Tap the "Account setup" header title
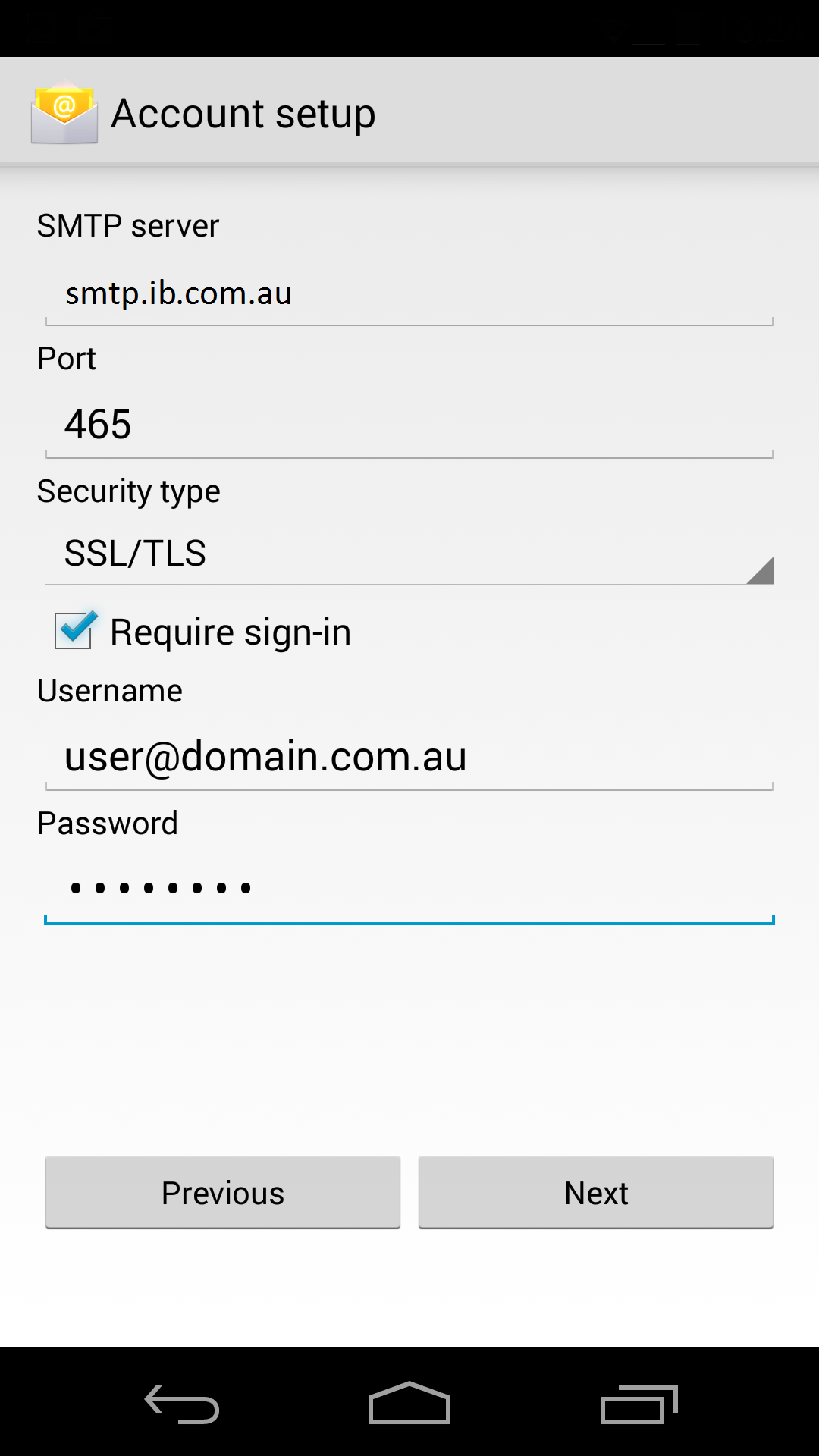The height and width of the screenshot is (1456, 819). click(243, 114)
